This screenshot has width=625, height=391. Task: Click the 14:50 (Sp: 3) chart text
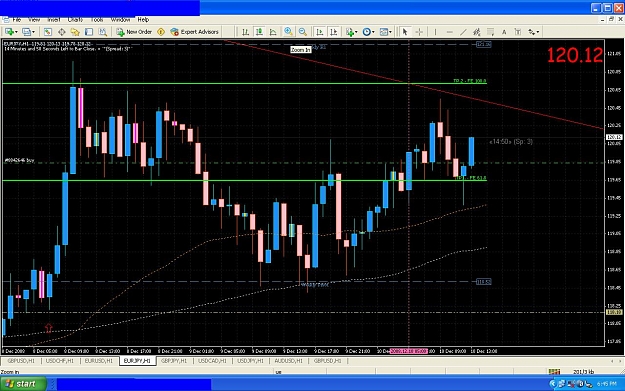click(x=511, y=141)
